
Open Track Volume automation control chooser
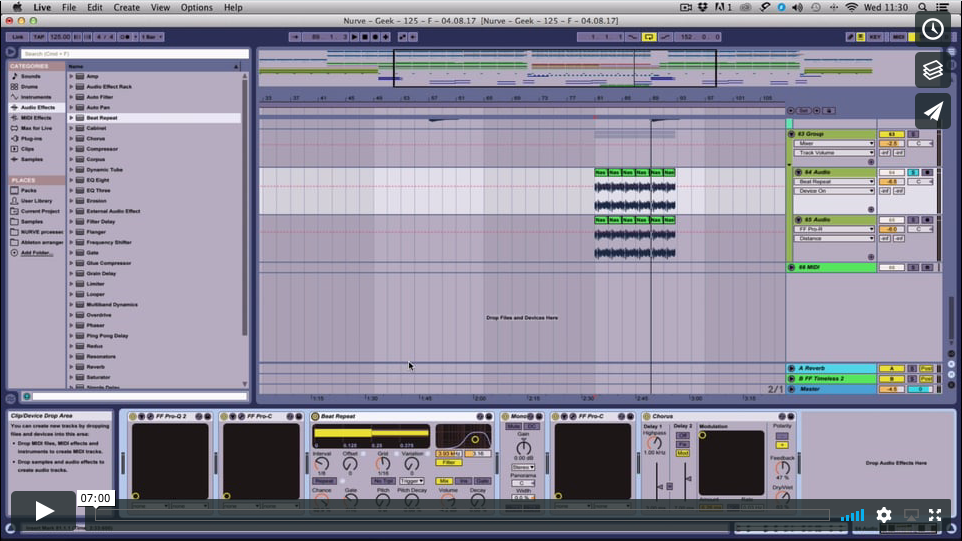pos(834,153)
